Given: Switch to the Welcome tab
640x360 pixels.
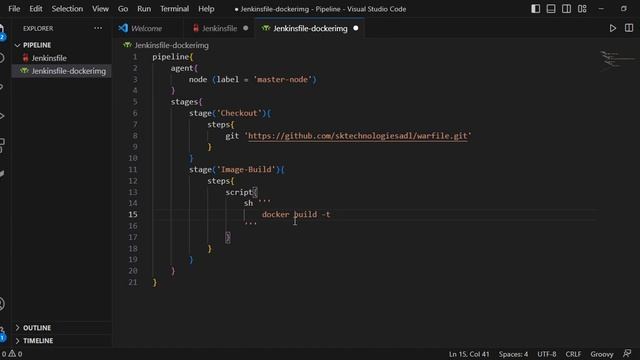Looking at the screenshot, I should point(146,28).
